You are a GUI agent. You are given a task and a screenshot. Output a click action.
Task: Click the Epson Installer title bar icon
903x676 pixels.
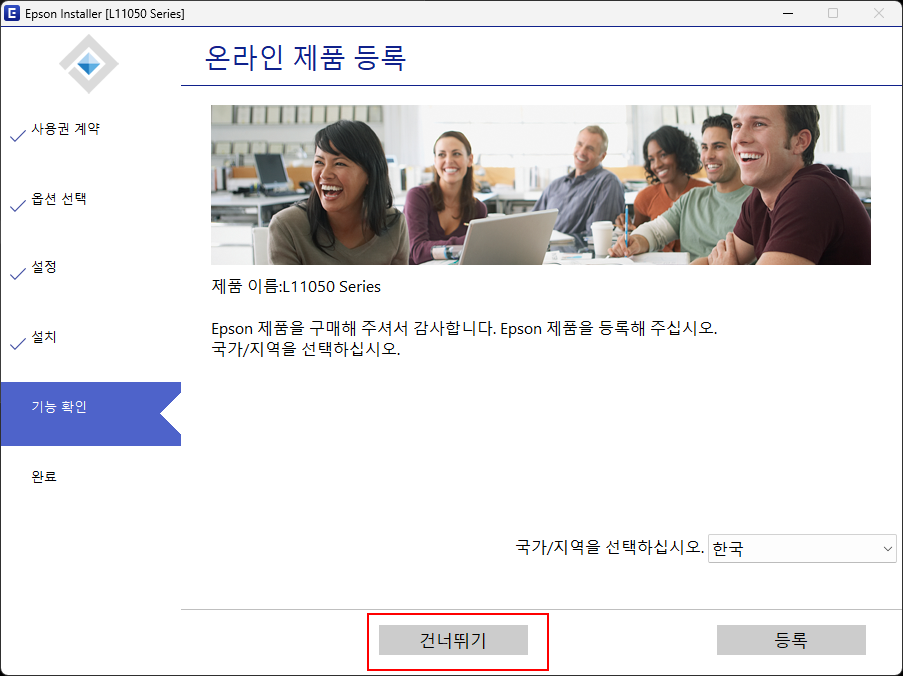[12, 13]
